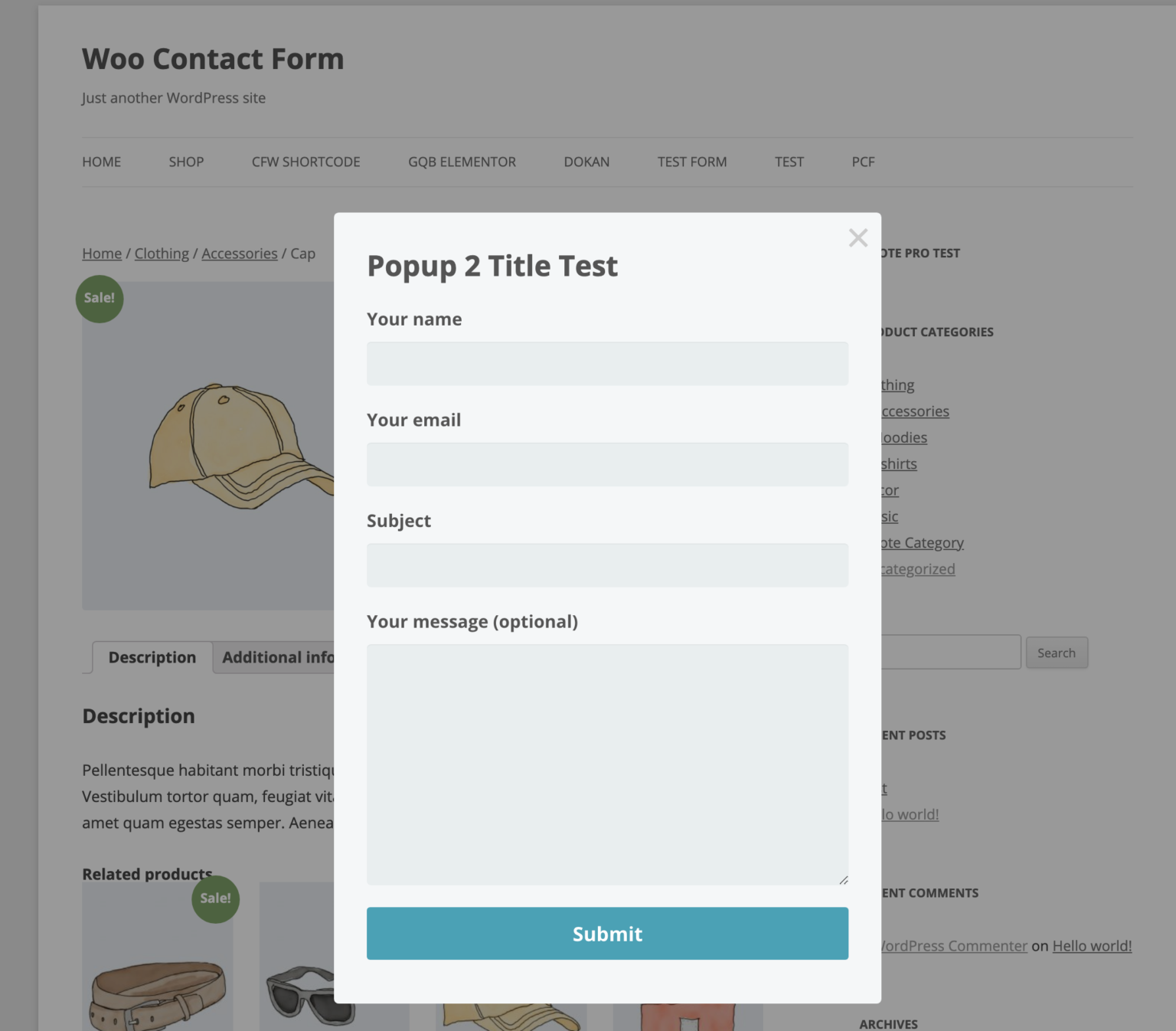Click the Your message text area
Image resolution: width=1176 pixels, height=1031 pixels.
[x=607, y=764]
